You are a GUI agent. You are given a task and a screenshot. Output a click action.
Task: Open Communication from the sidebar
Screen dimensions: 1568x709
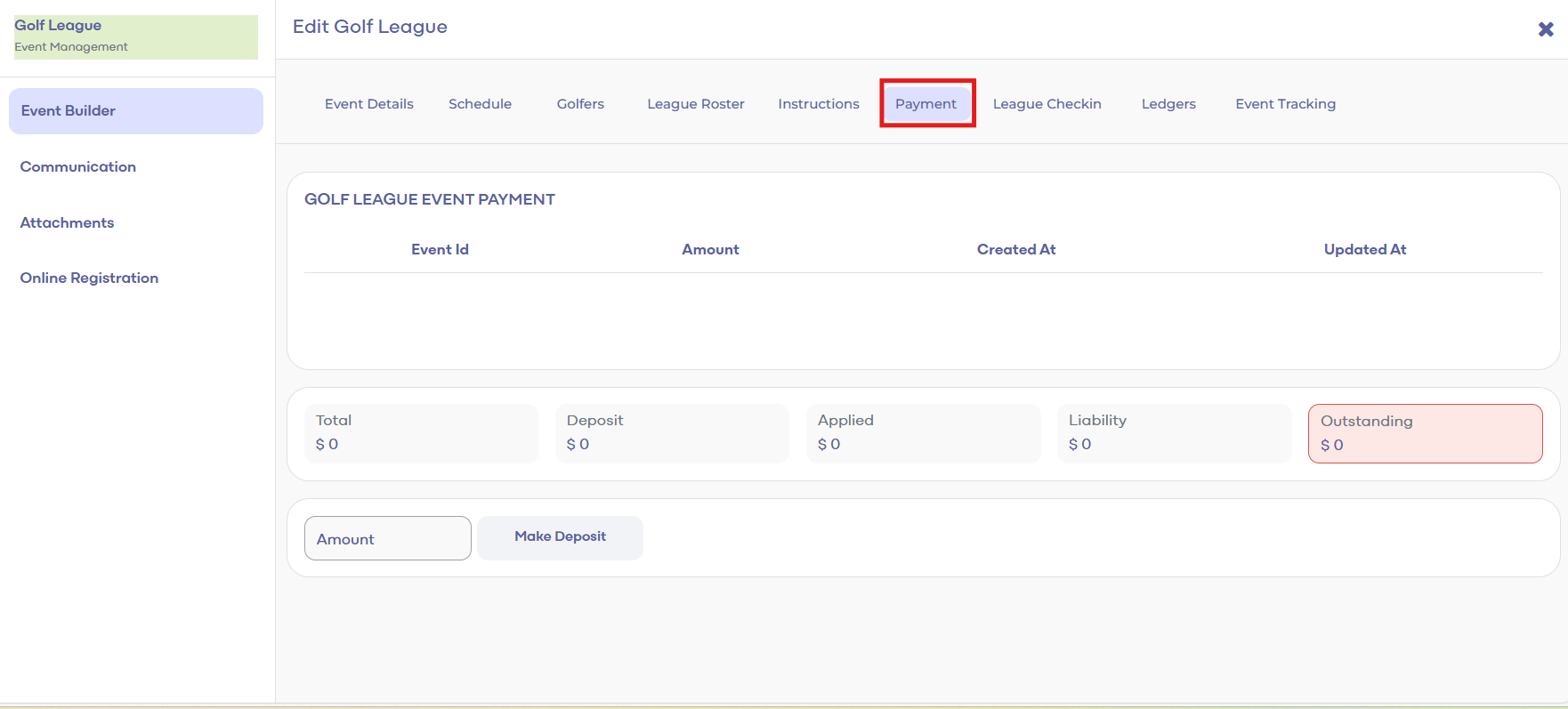[x=78, y=167]
